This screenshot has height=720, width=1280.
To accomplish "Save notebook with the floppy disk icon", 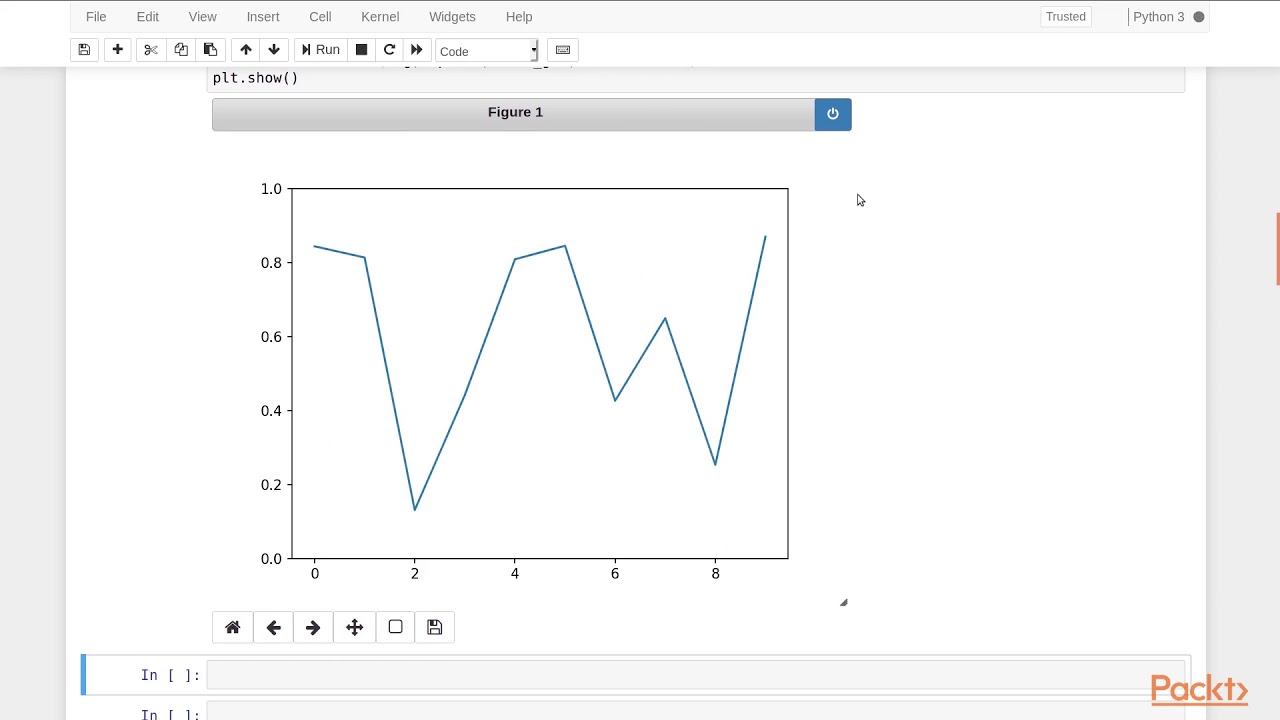I will 84,50.
